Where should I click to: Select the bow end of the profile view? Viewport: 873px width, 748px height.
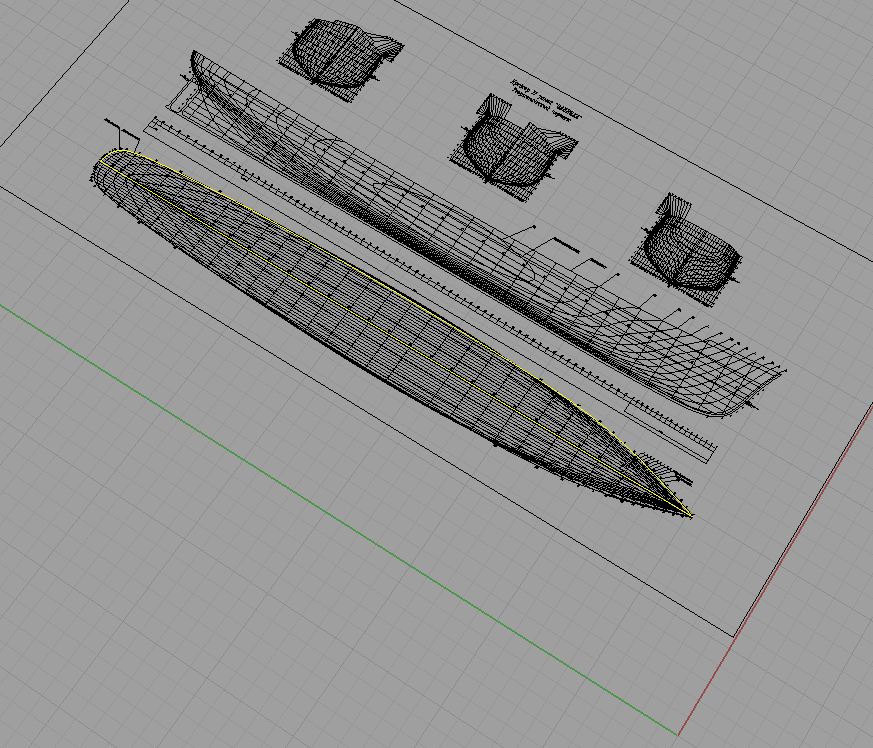770,385
